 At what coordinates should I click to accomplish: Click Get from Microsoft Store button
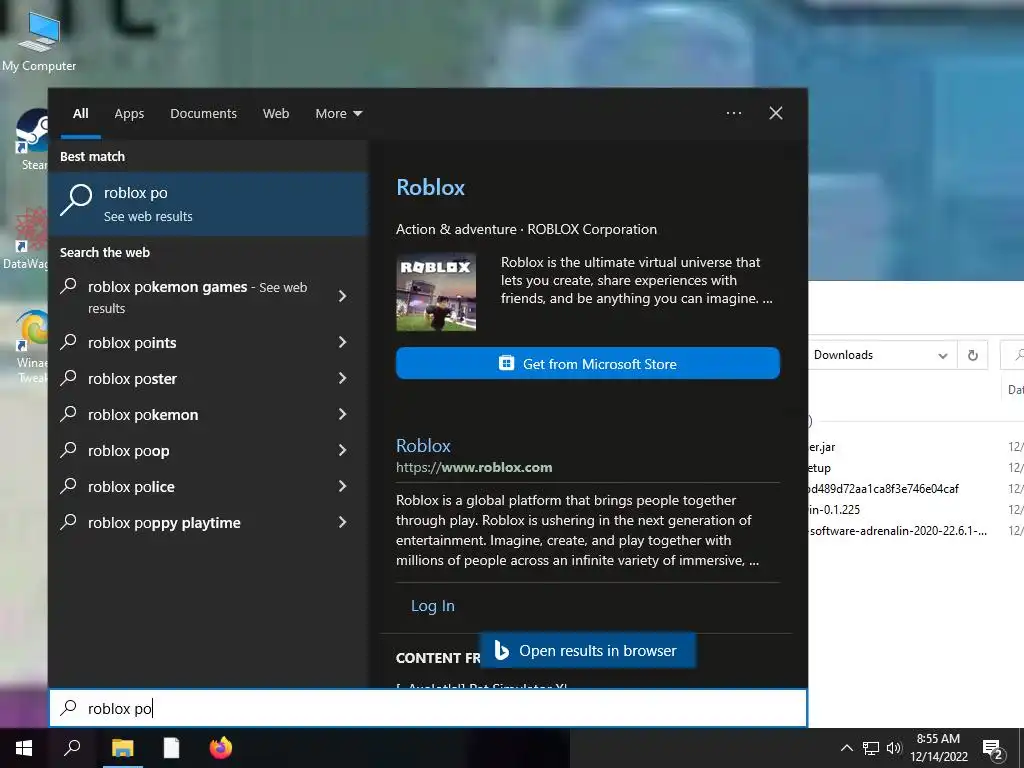(x=588, y=363)
